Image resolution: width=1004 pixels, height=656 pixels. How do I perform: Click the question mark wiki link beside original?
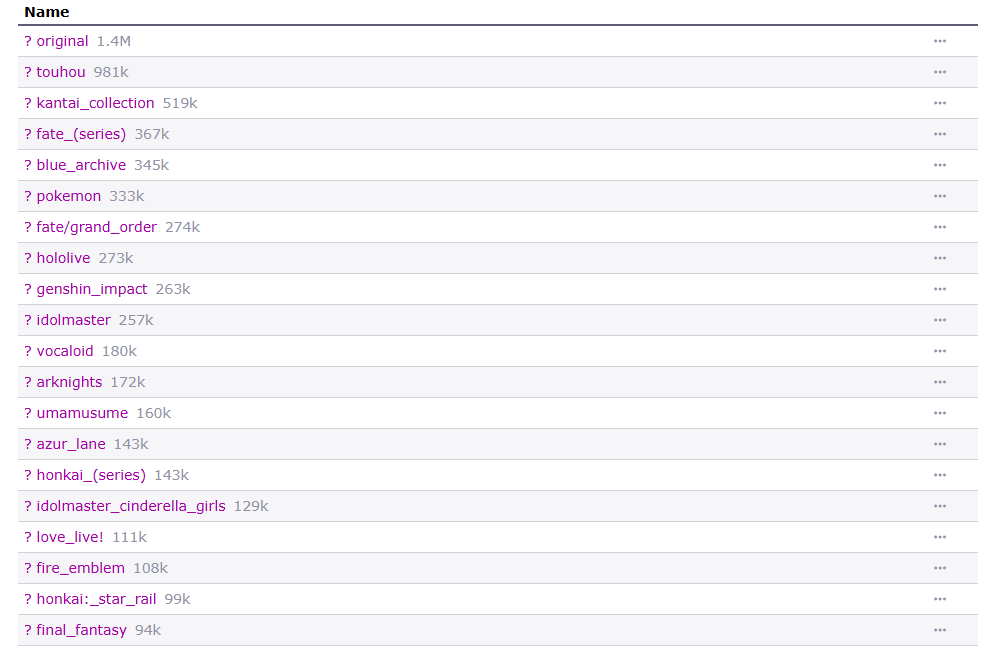click(x=28, y=41)
